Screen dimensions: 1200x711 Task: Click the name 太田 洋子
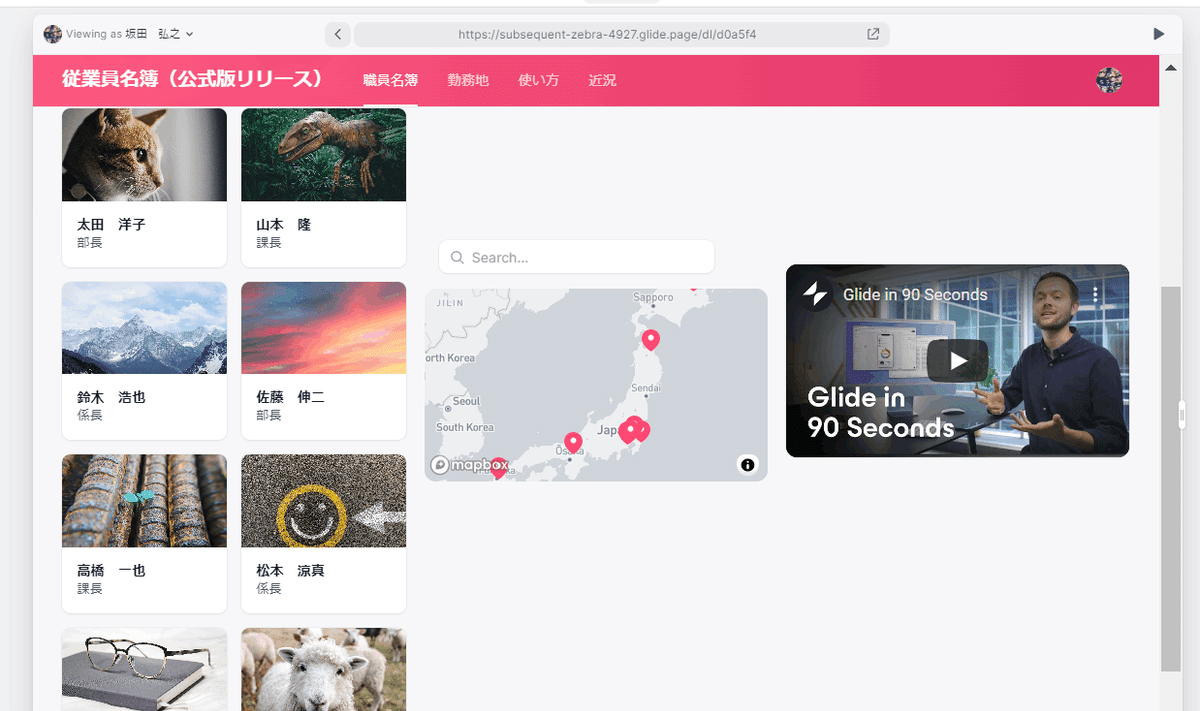pos(111,225)
